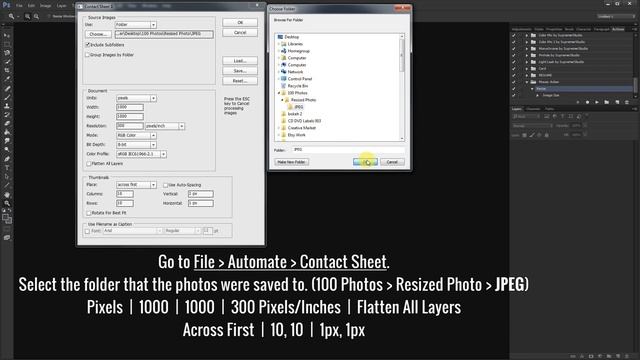
Task: Create new set in Actions panel
Action: coord(607,102)
